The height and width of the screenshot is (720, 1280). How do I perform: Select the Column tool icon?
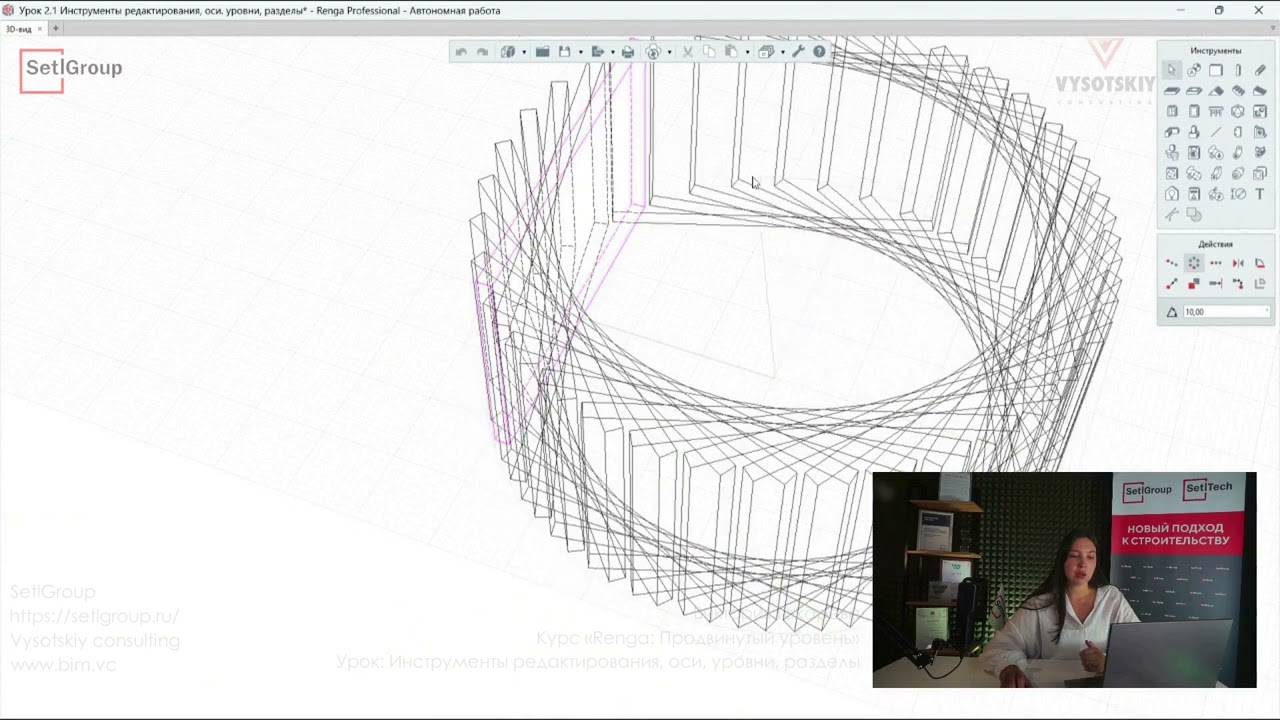click(x=1238, y=70)
